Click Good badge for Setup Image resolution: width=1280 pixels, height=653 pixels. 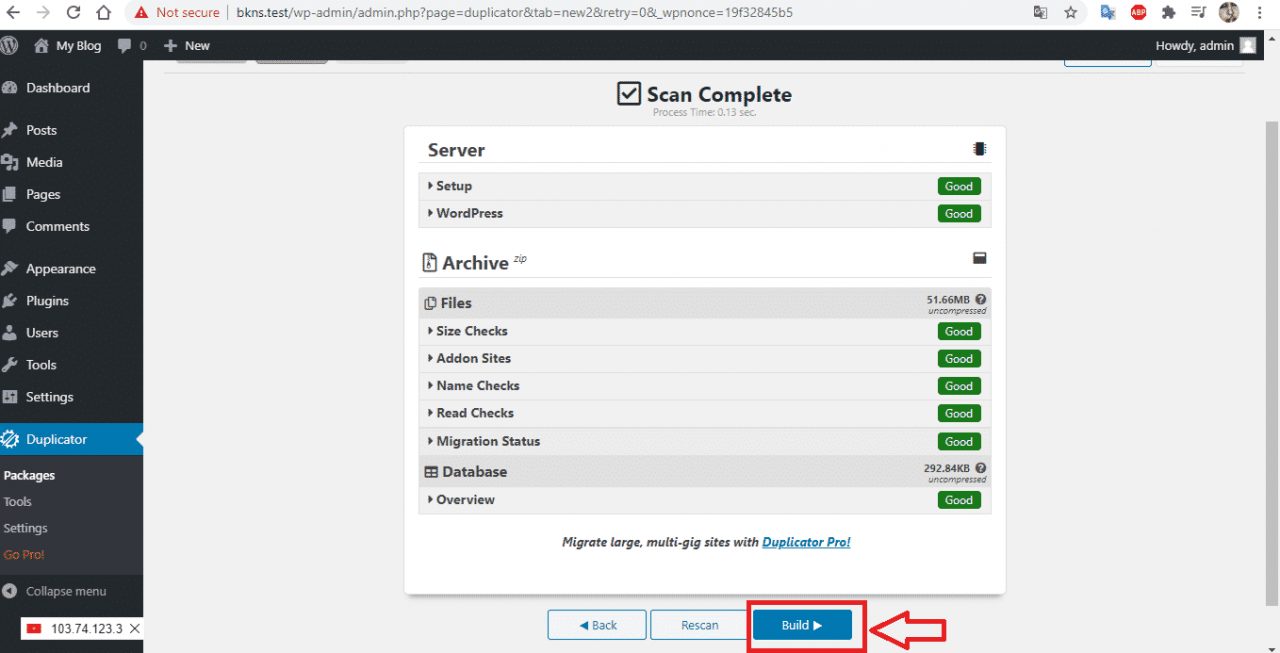coord(959,186)
